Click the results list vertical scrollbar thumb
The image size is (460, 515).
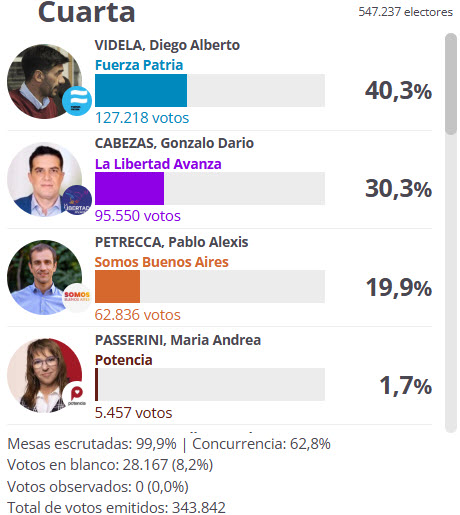click(451, 84)
